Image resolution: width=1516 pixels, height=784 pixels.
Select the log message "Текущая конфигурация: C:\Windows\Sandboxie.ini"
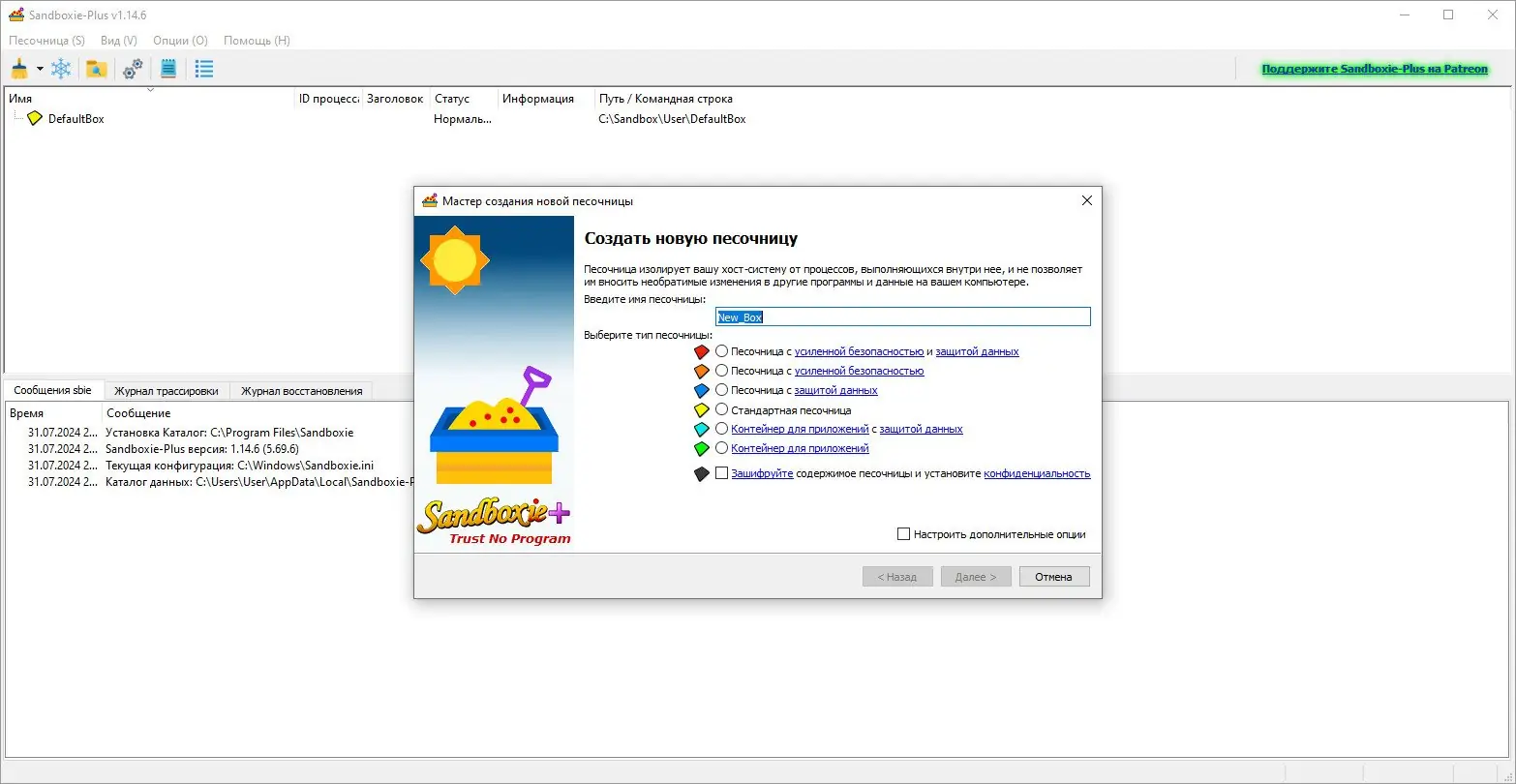pos(239,465)
